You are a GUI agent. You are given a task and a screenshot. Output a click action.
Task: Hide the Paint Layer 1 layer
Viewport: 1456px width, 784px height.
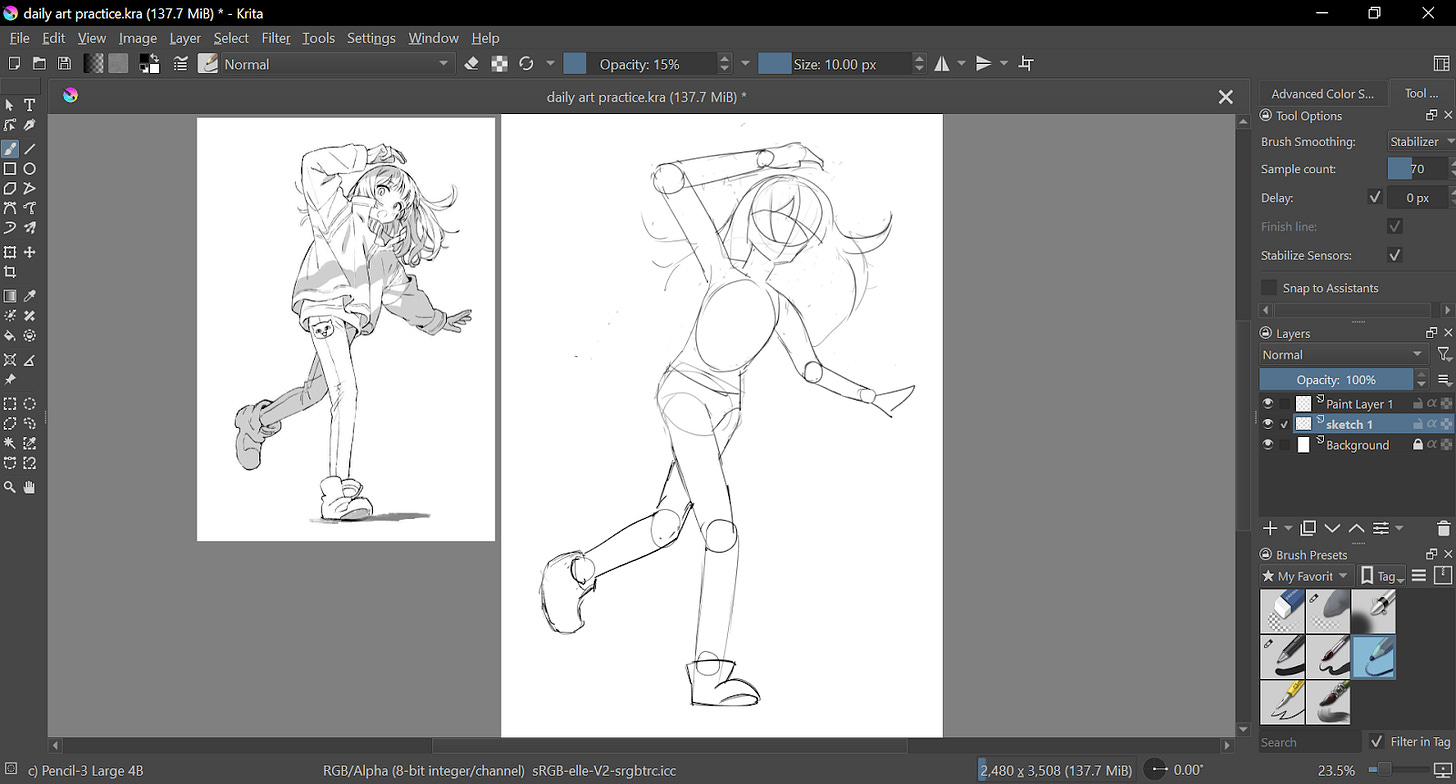point(1268,404)
